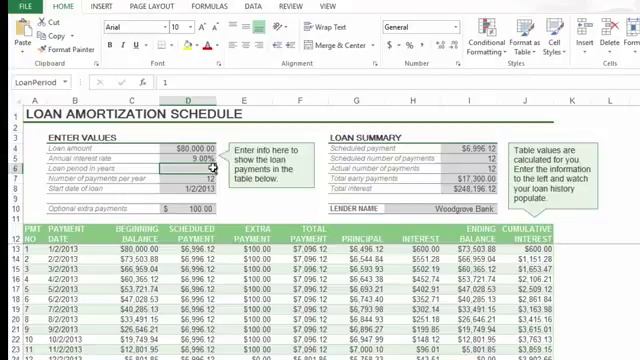Click the Orientation text angle icon

click(x=278, y=27)
